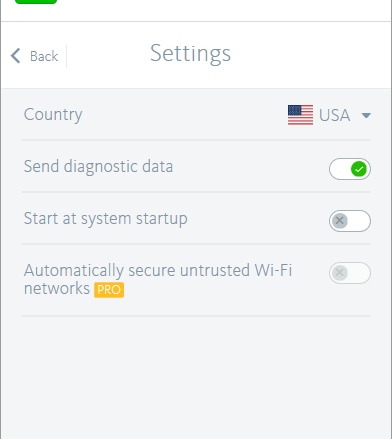Click the faded X knob on the Wi-Fi switch

click(340, 273)
